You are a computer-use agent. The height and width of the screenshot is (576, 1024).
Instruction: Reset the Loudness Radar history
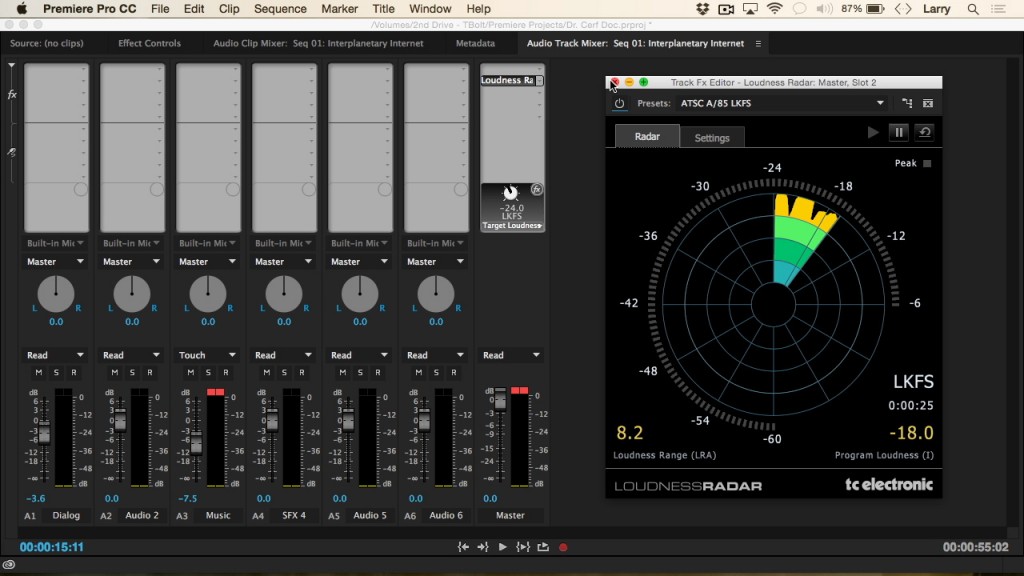coord(924,133)
